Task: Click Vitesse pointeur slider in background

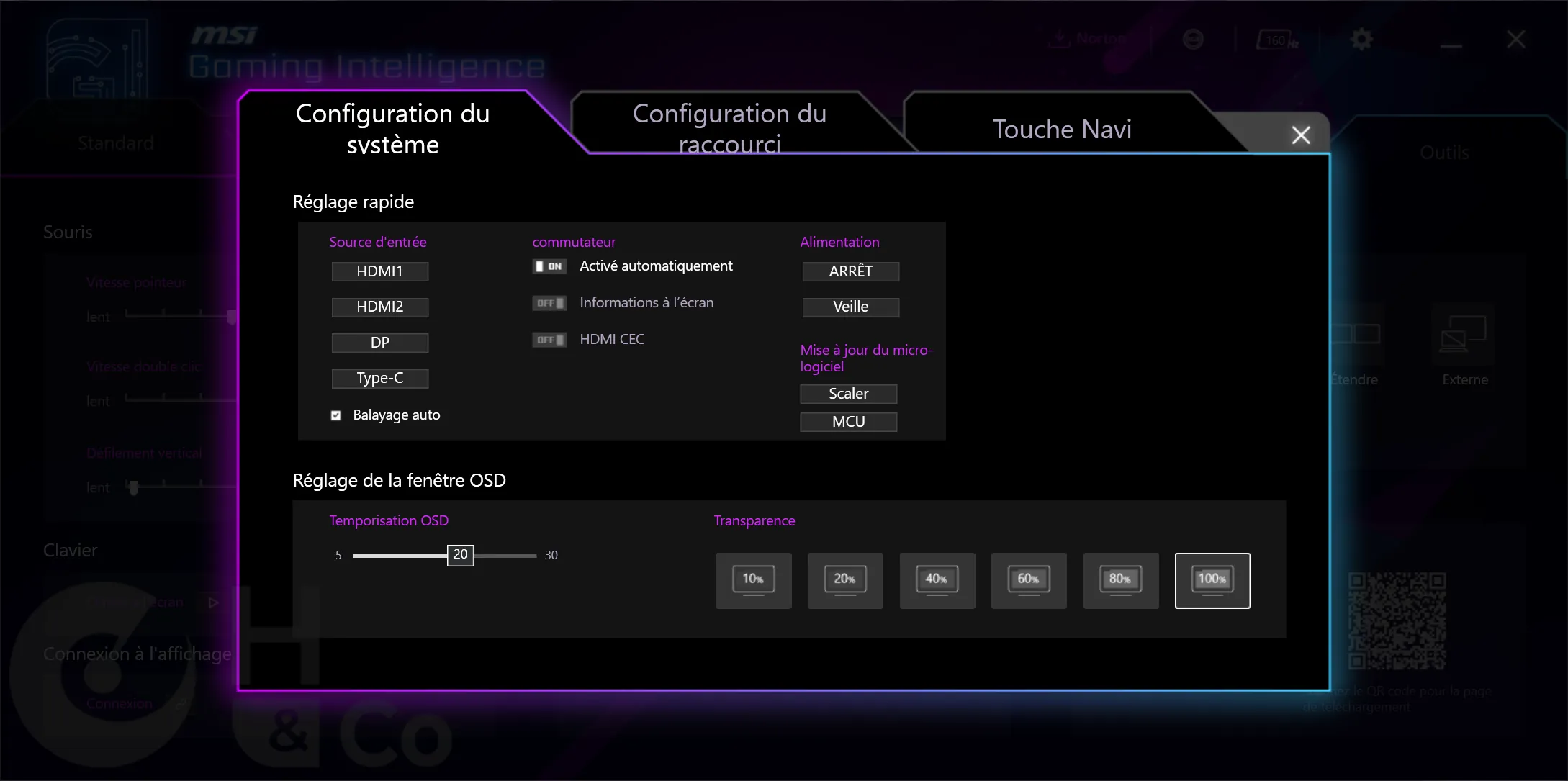Action: [x=181, y=315]
